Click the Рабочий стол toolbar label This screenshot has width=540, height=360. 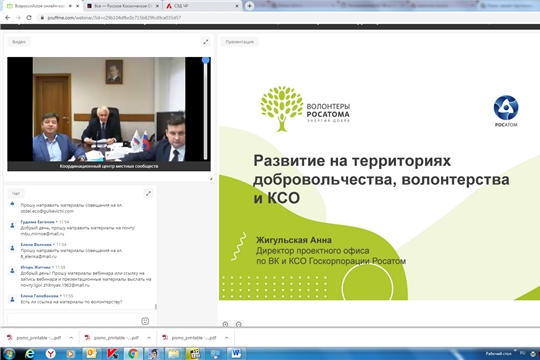[x=498, y=353]
